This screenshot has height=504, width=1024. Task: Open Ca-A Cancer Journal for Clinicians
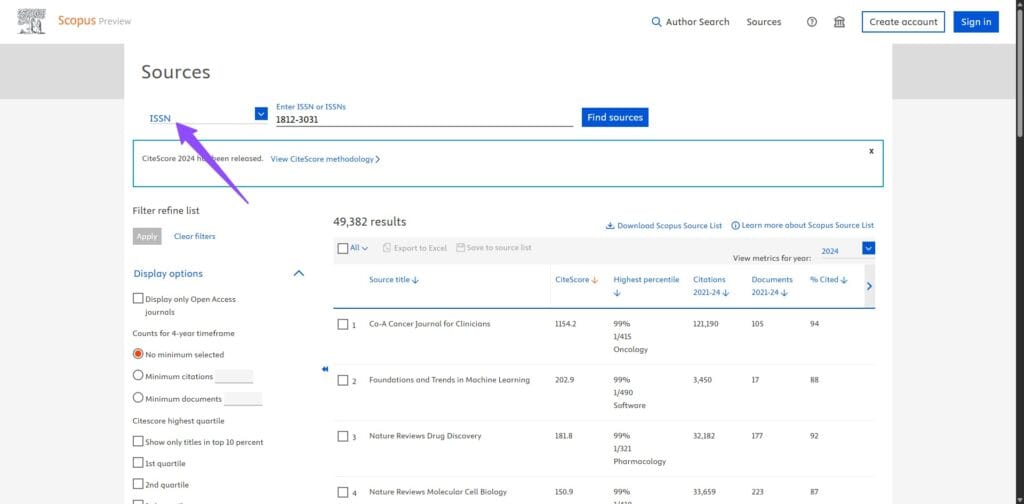pyautogui.click(x=430, y=324)
